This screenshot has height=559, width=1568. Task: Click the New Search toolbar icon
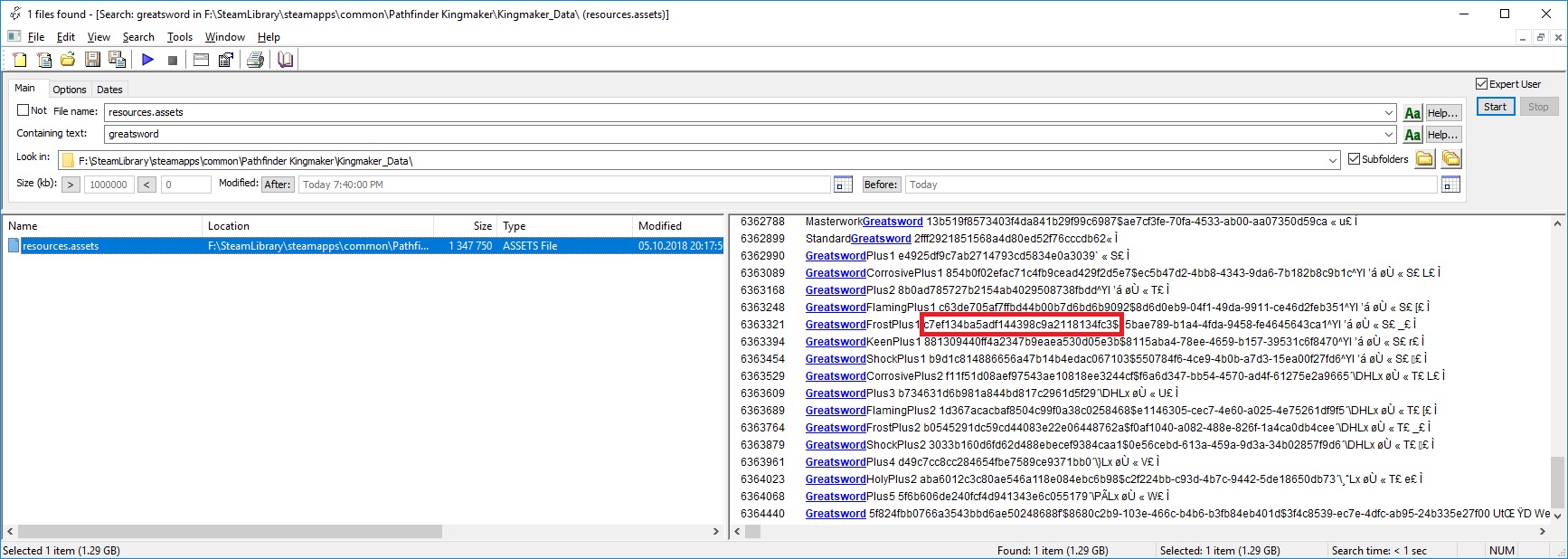[x=20, y=60]
